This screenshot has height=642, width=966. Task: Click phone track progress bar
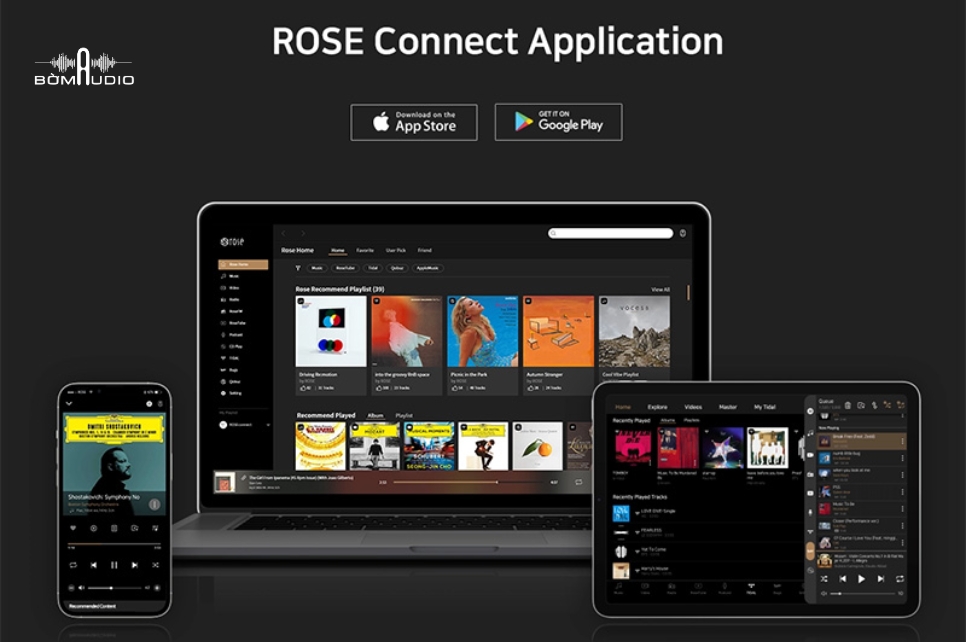click(114, 545)
